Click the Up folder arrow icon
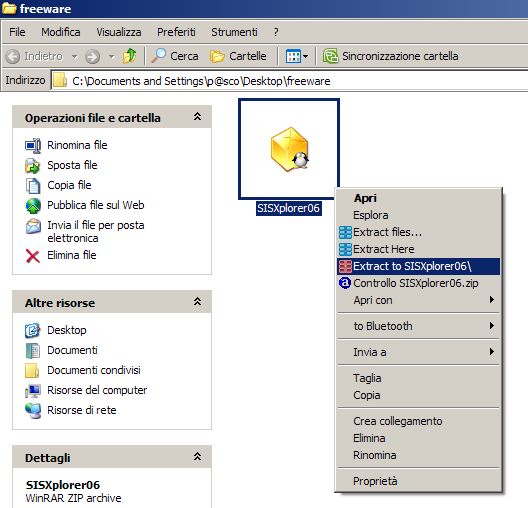The image size is (528, 508). tap(129, 56)
